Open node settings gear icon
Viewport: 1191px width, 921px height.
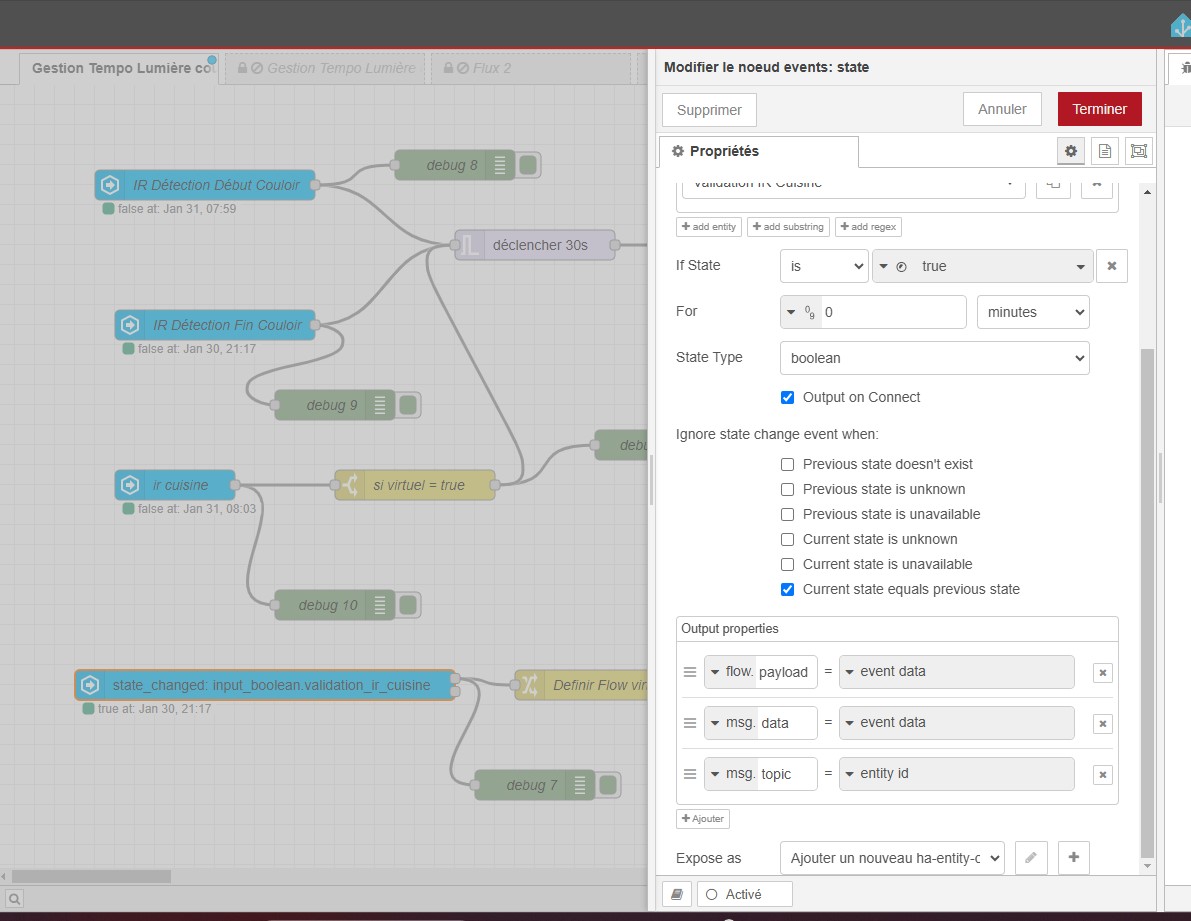1070,151
